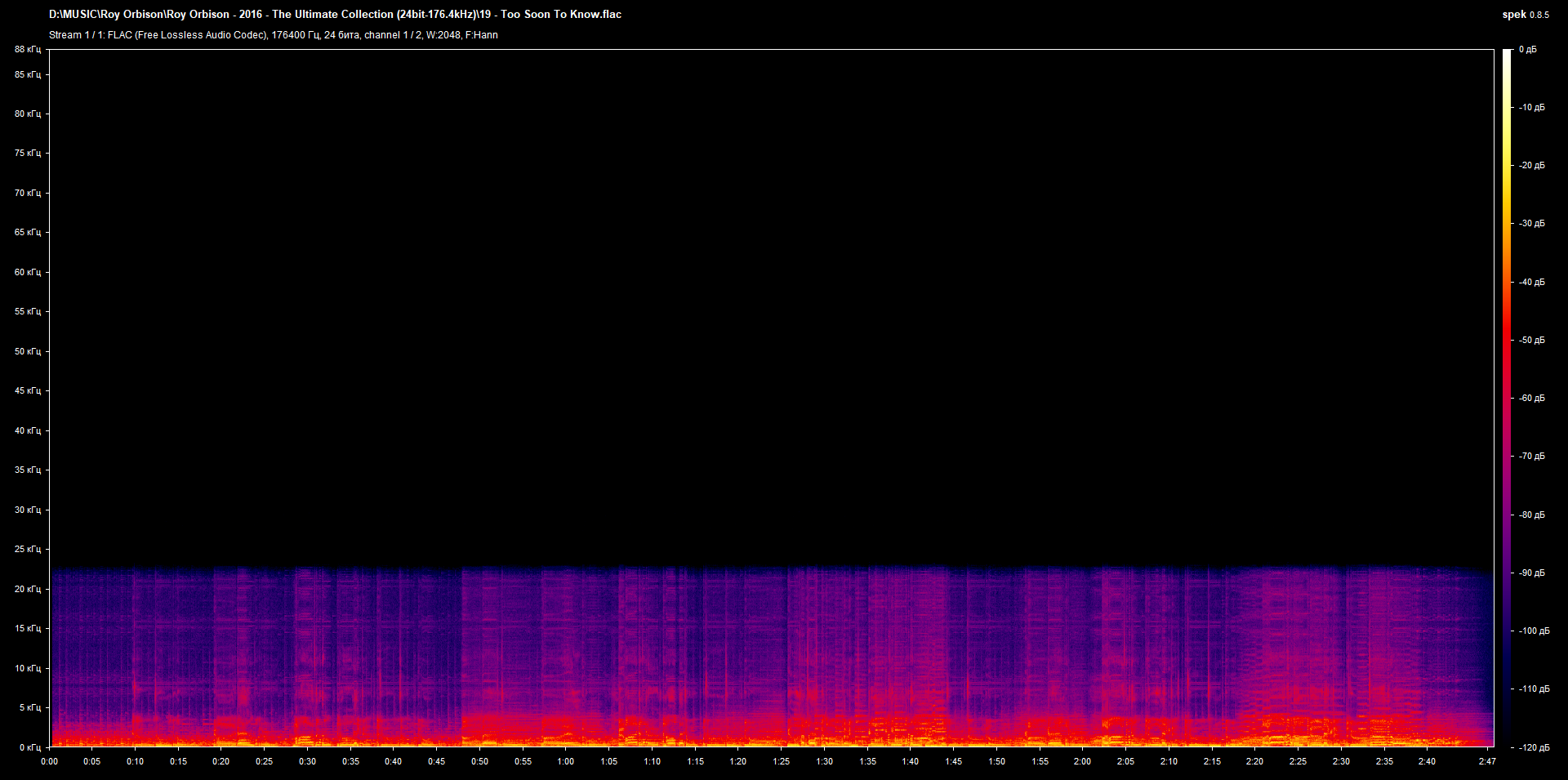Select the 88 кГц frequency axis label

click(x=27, y=49)
